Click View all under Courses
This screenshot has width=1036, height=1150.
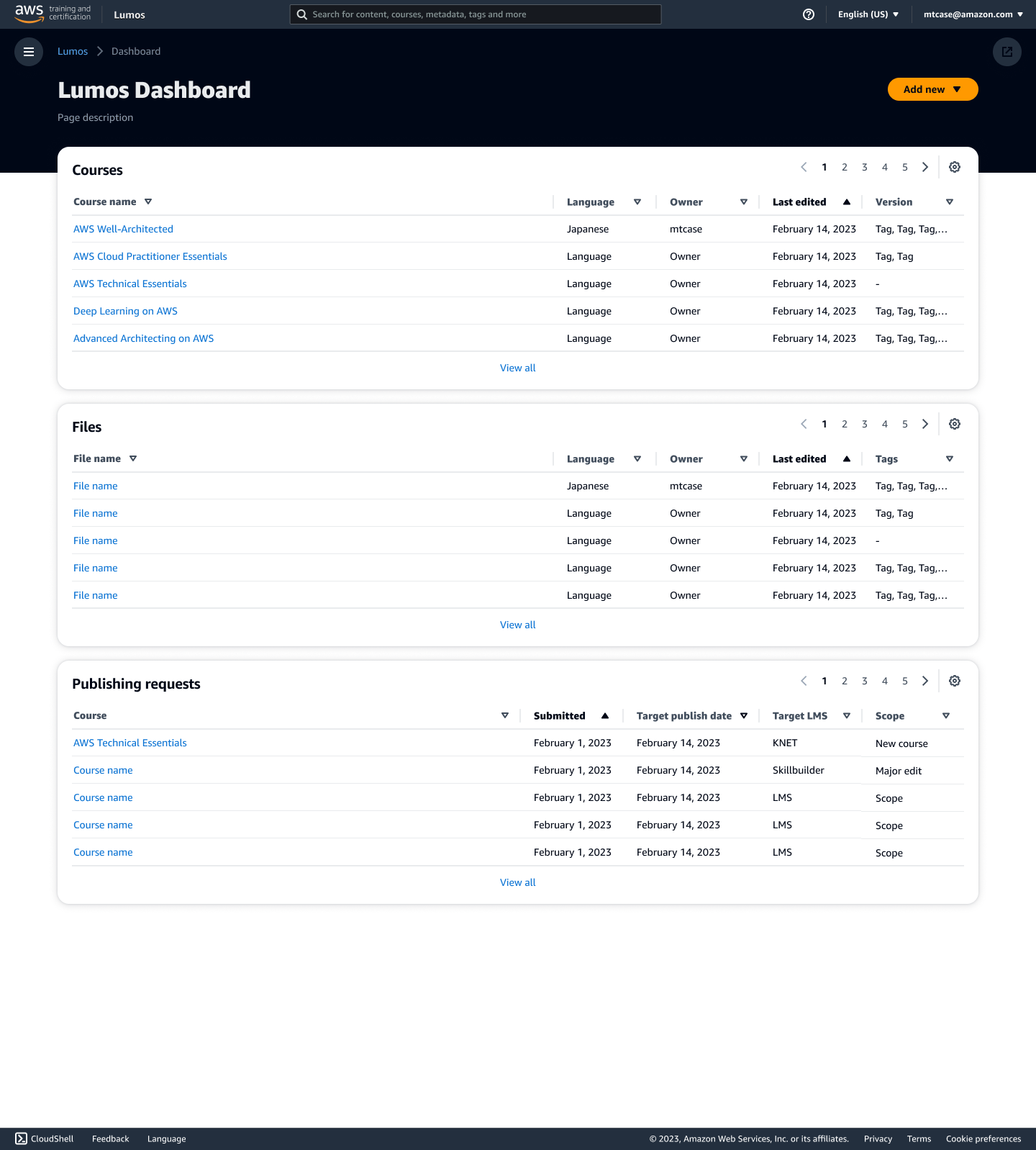coord(518,368)
